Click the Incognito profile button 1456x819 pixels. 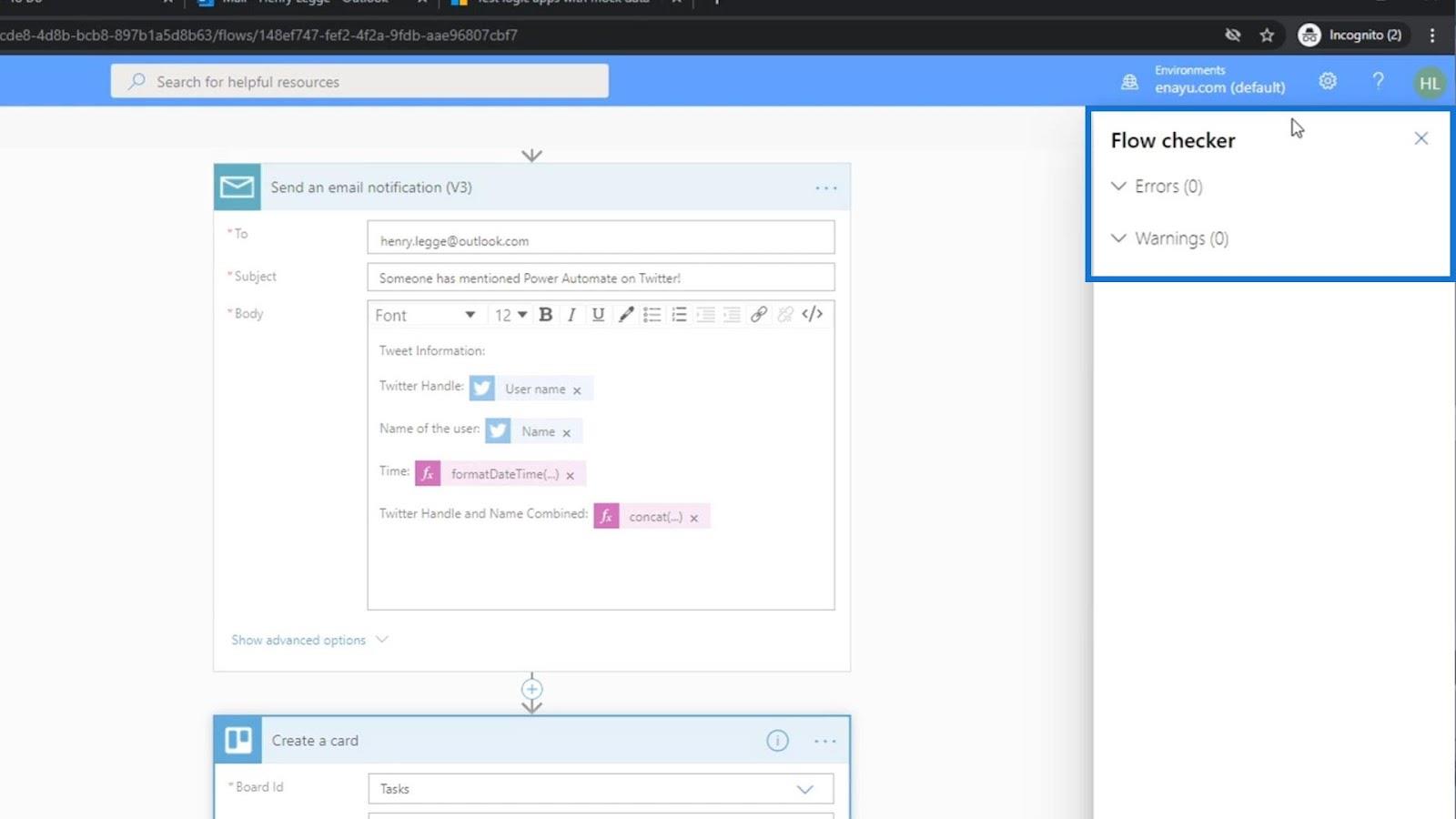pyautogui.click(x=1350, y=35)
